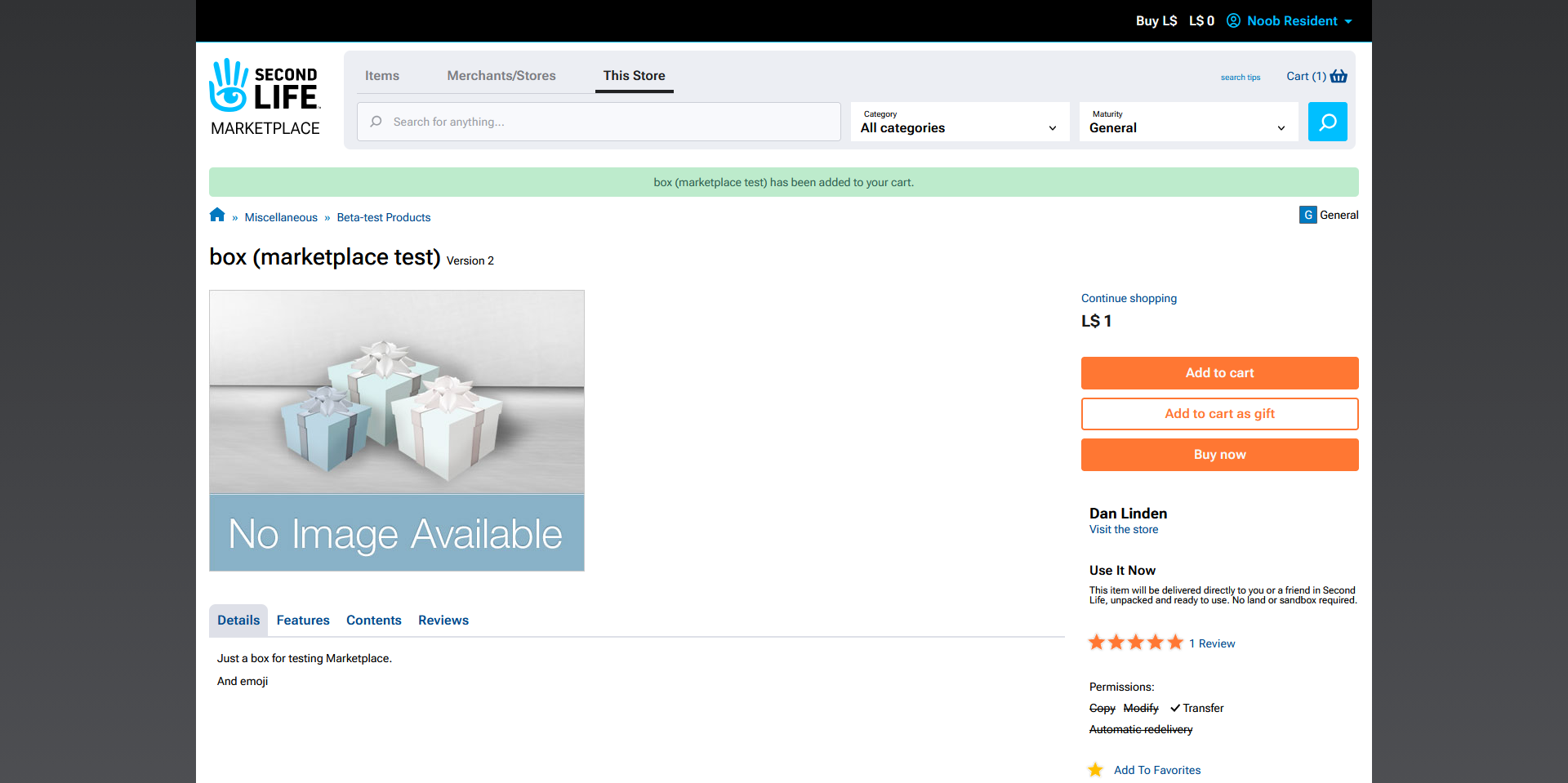Follow the Visit the store link
The image size is (1568, 783).
pos(1123,530)
